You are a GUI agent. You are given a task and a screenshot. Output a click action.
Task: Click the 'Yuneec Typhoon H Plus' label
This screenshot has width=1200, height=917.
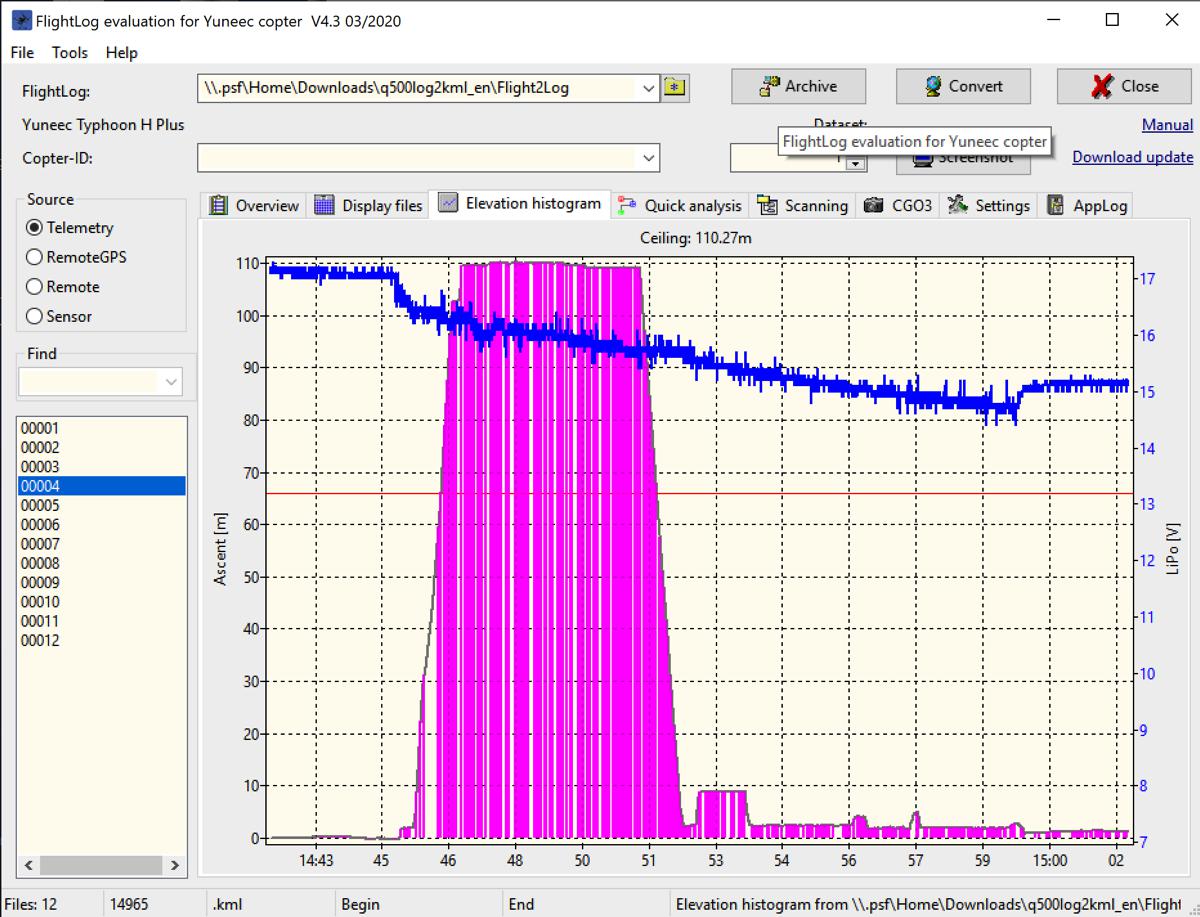(x=103, y=125)
